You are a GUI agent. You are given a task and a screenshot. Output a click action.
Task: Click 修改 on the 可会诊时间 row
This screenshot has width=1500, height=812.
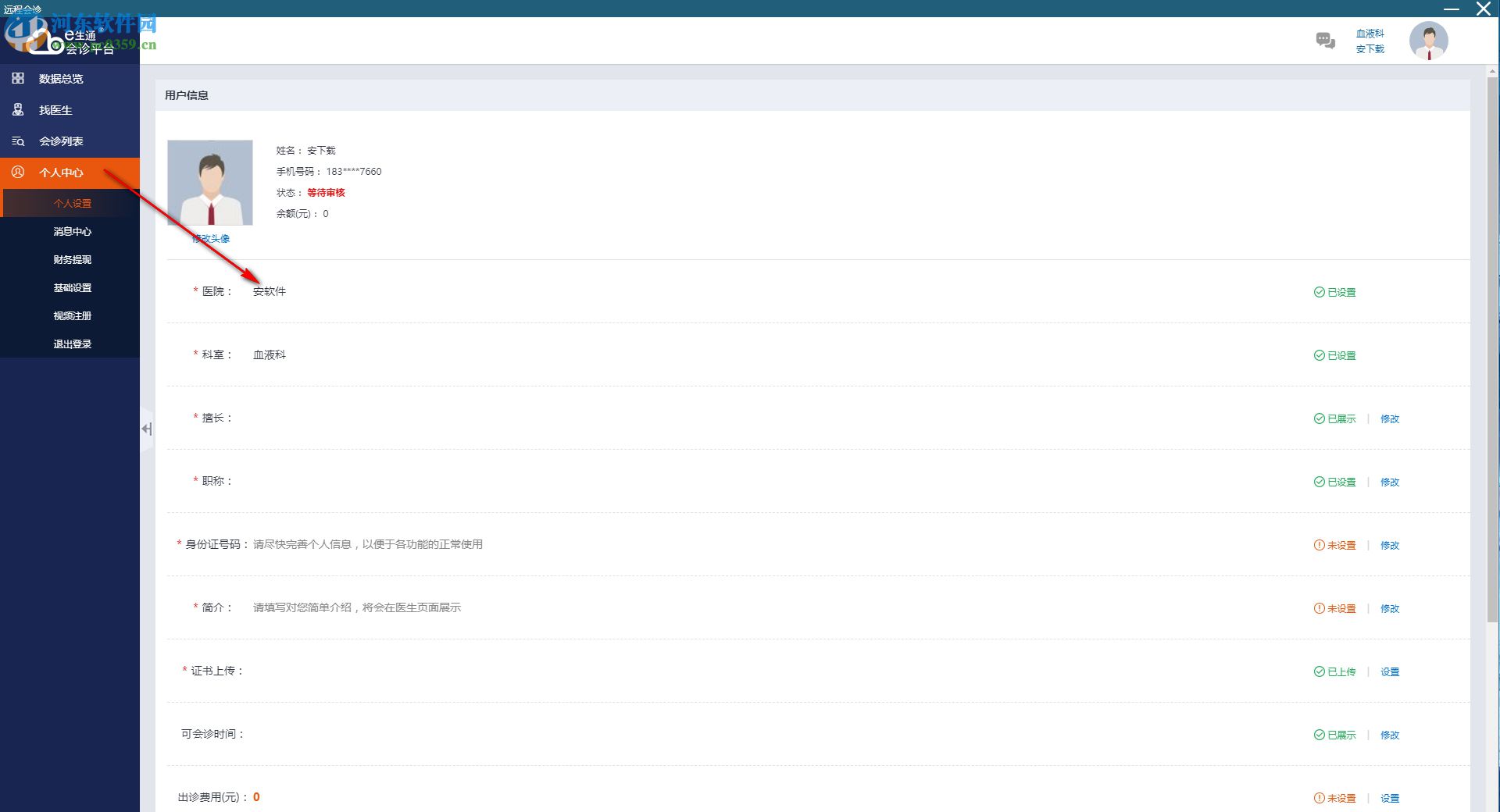pyautogui.click(x=1390, y=735)
